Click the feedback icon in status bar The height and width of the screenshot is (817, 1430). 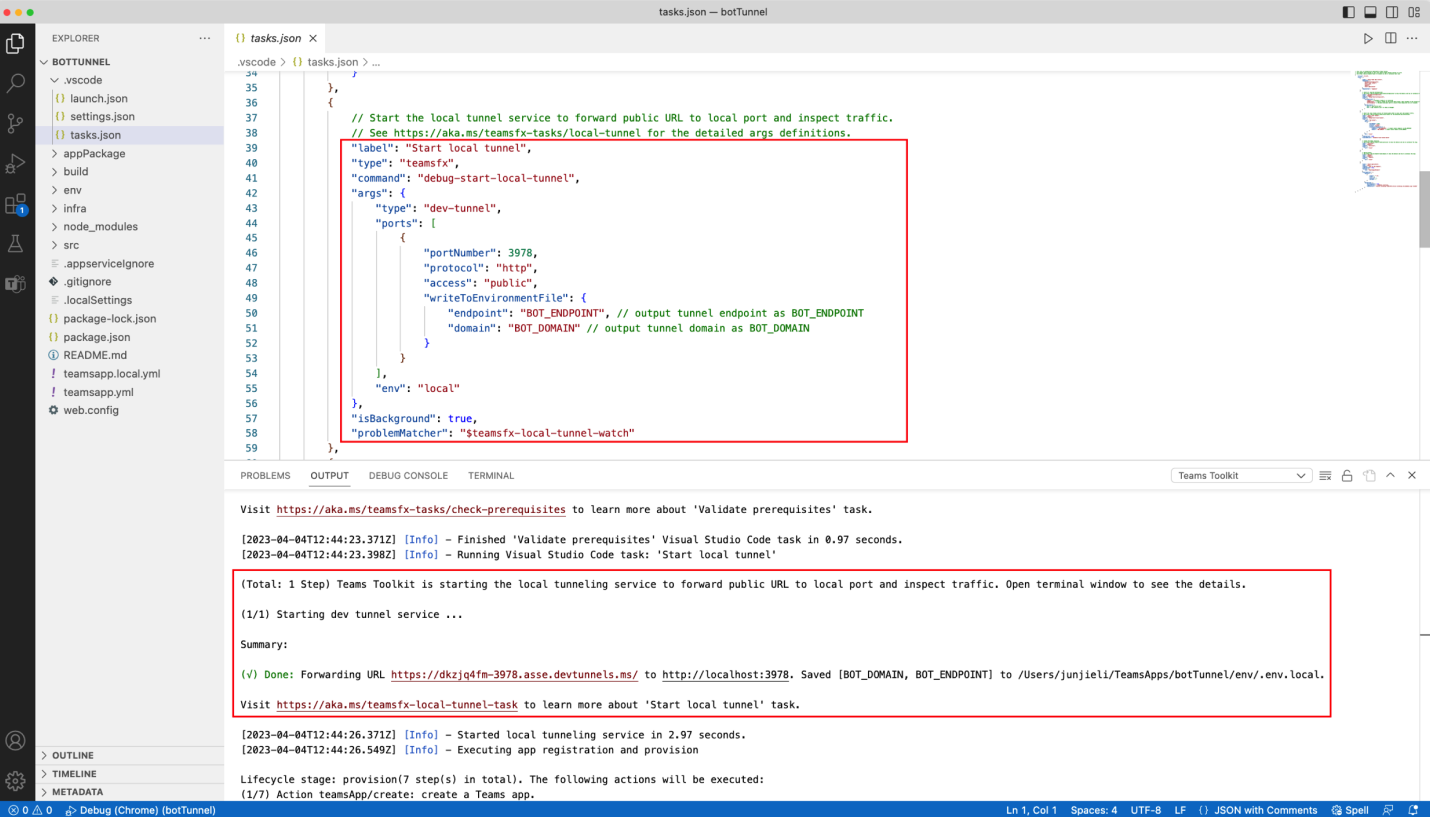(1388, 810)
